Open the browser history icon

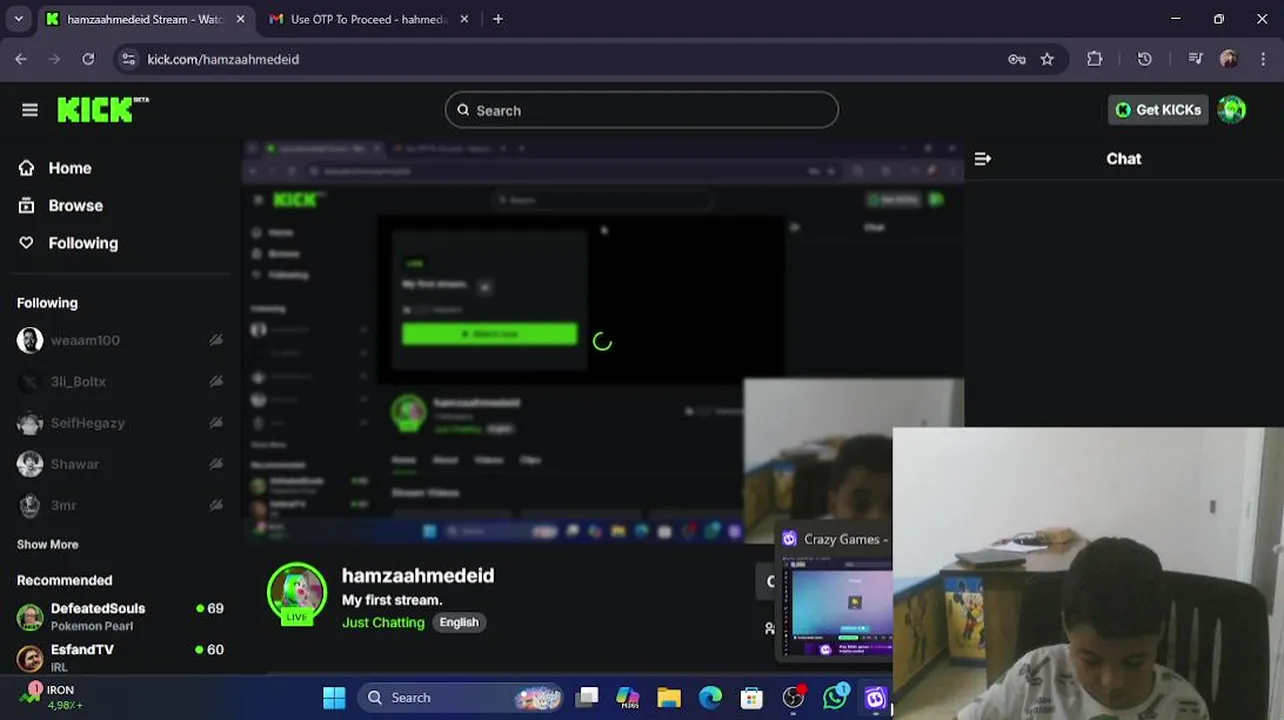(1144, 59)
